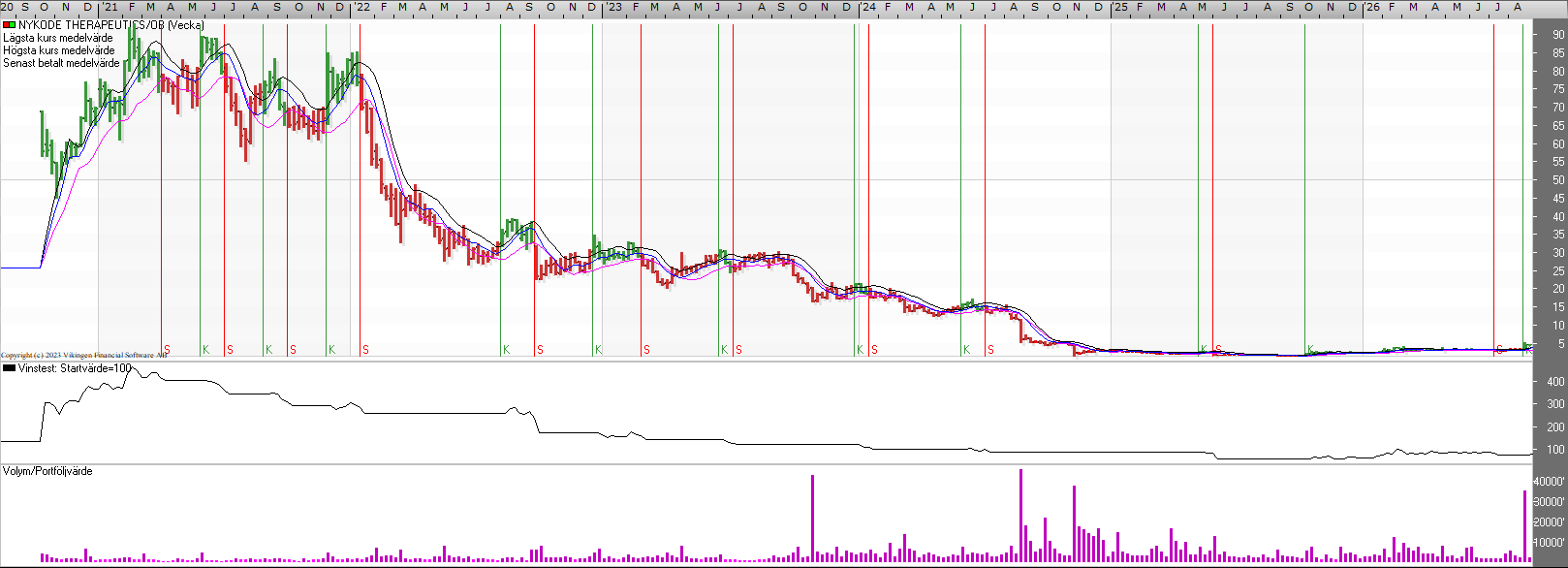Click the 'Lägsta kurs medelvärde' legend entry
Screen dimensions: 1568x568
pyautogui.click(x=57, y=38)
